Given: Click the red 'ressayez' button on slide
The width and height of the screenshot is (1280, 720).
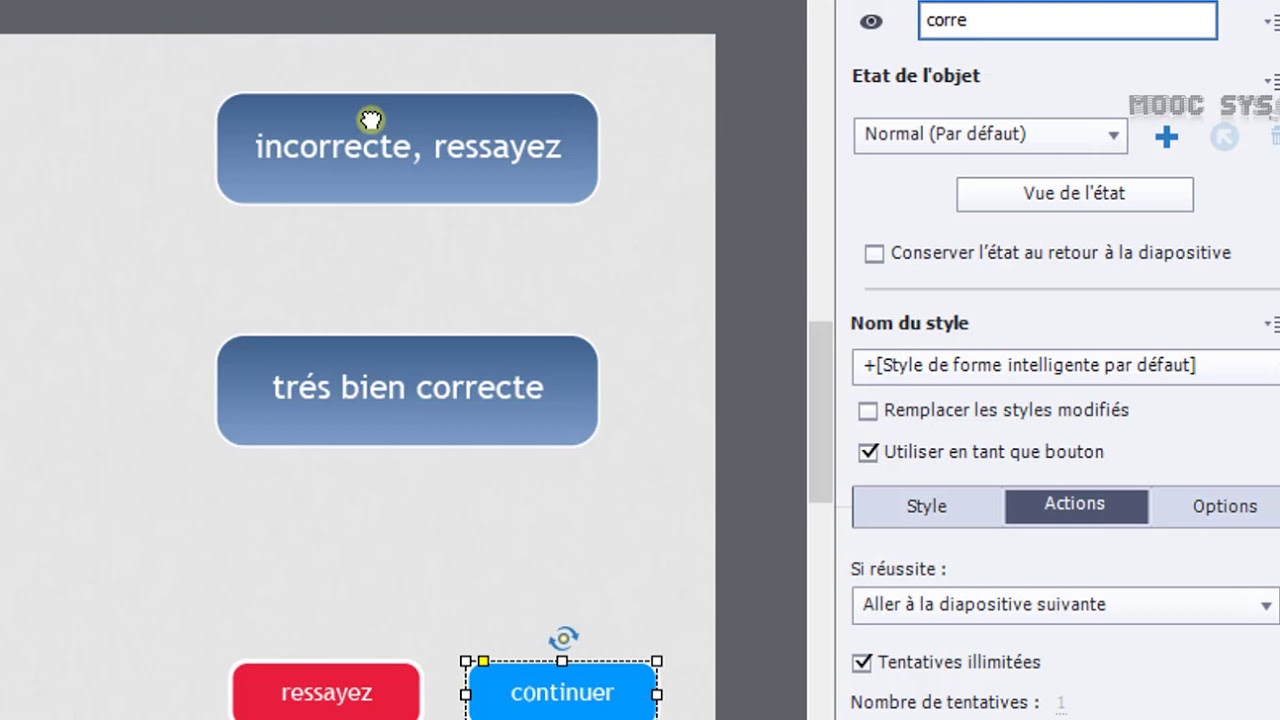Looking at the screenshot, I should click(326, 691).
